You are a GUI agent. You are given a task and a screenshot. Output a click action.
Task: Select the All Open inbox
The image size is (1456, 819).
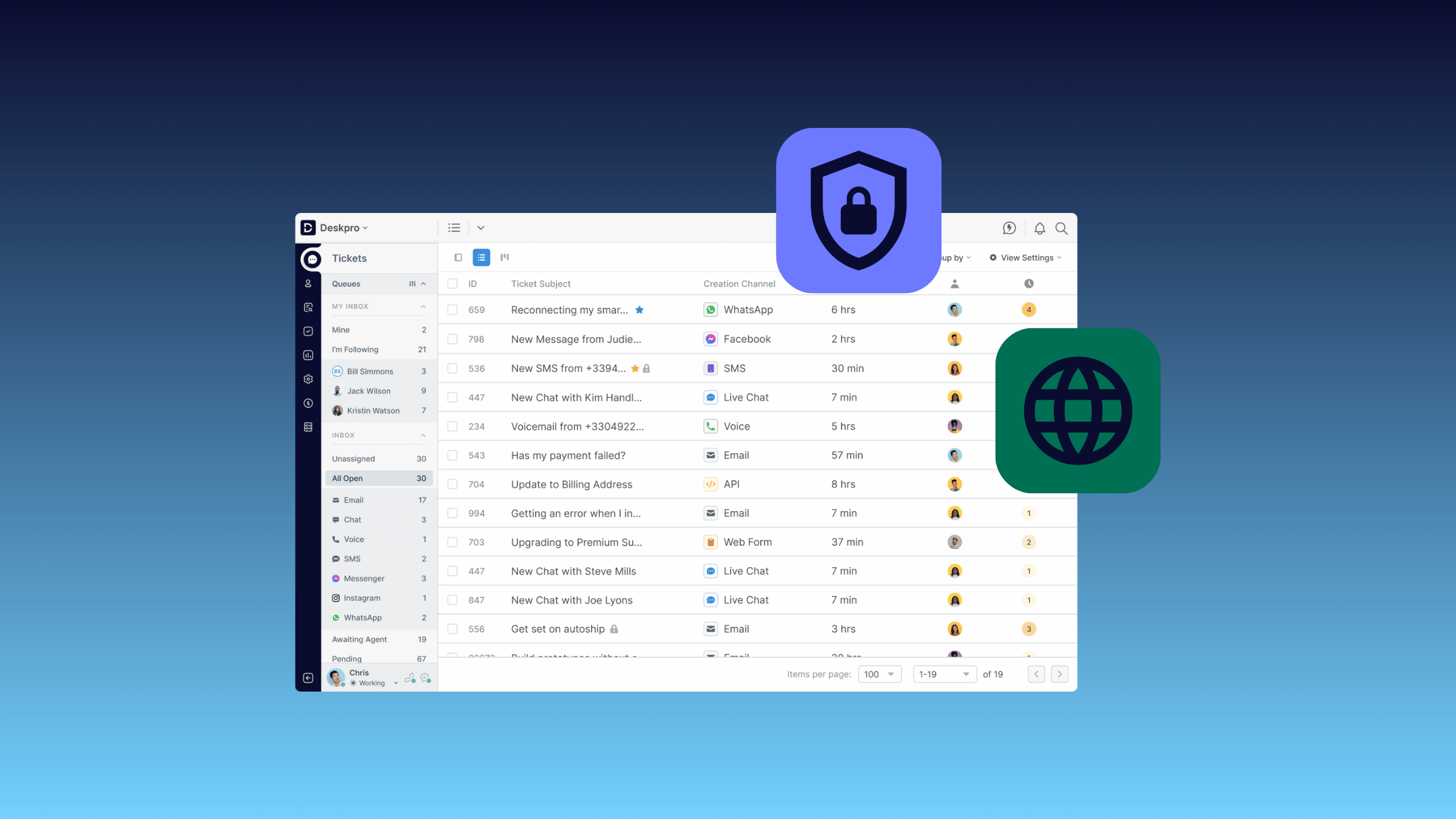tap(379, 479)
